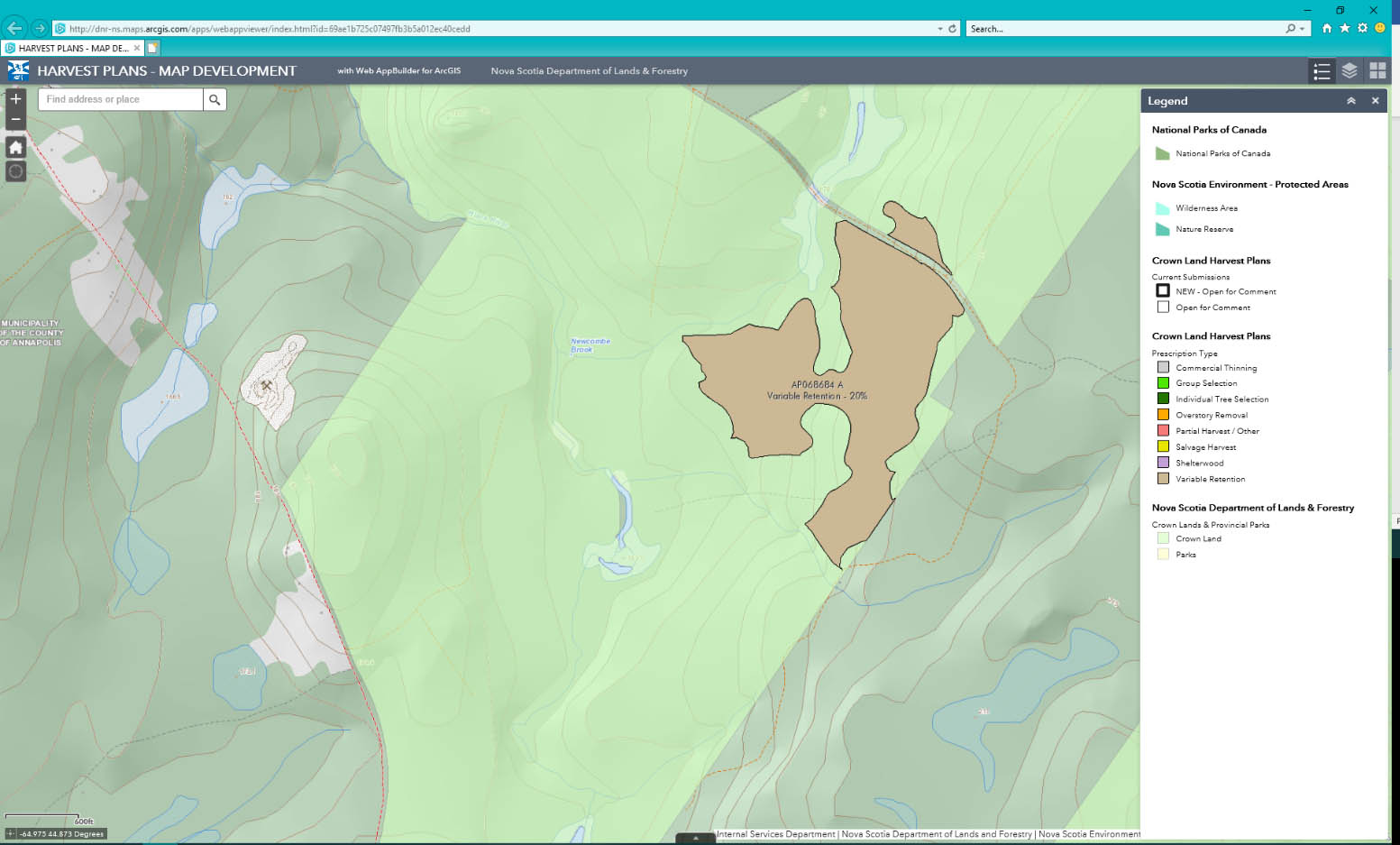Click the Nova Scotia Department of Lands & Forestry header
Screen dimensions: 1400x845
589,70
